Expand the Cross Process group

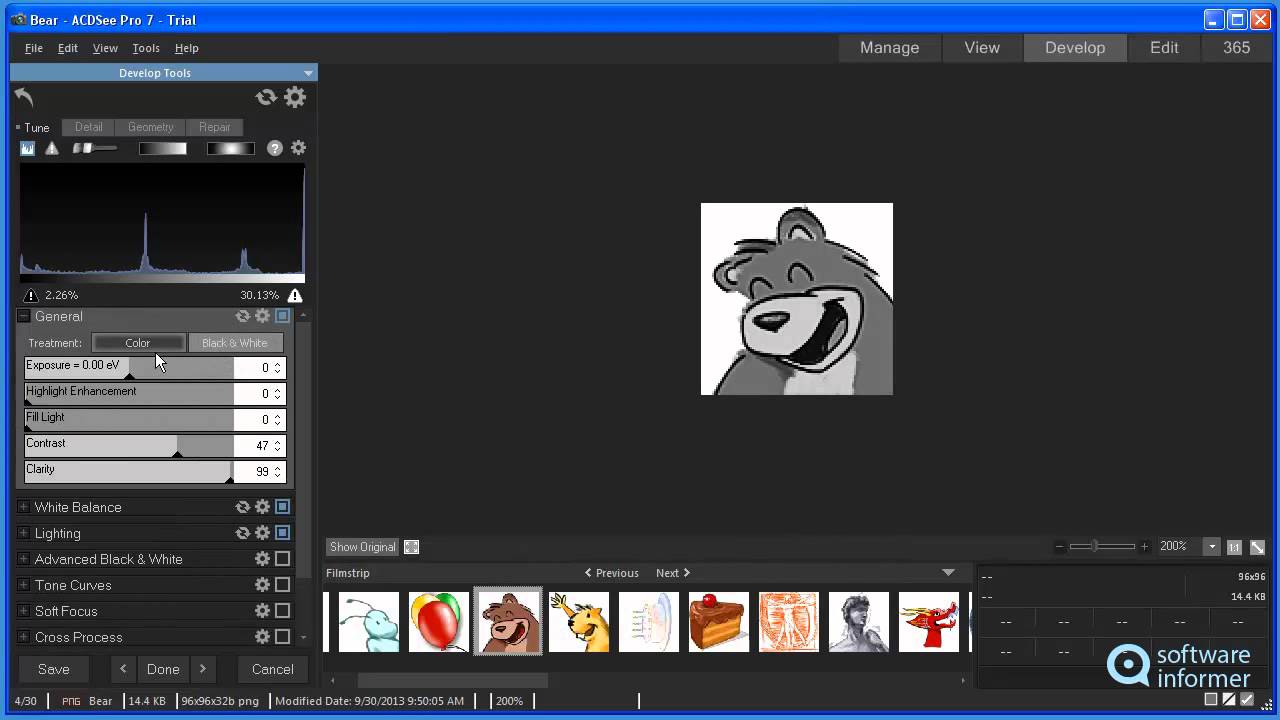(24, 637)
